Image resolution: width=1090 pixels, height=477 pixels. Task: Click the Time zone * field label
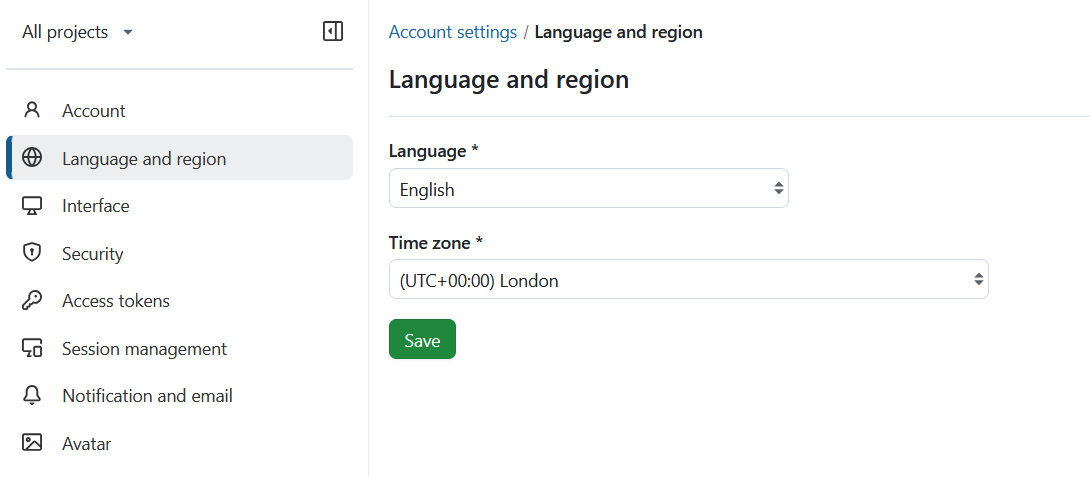pos(436,243)
